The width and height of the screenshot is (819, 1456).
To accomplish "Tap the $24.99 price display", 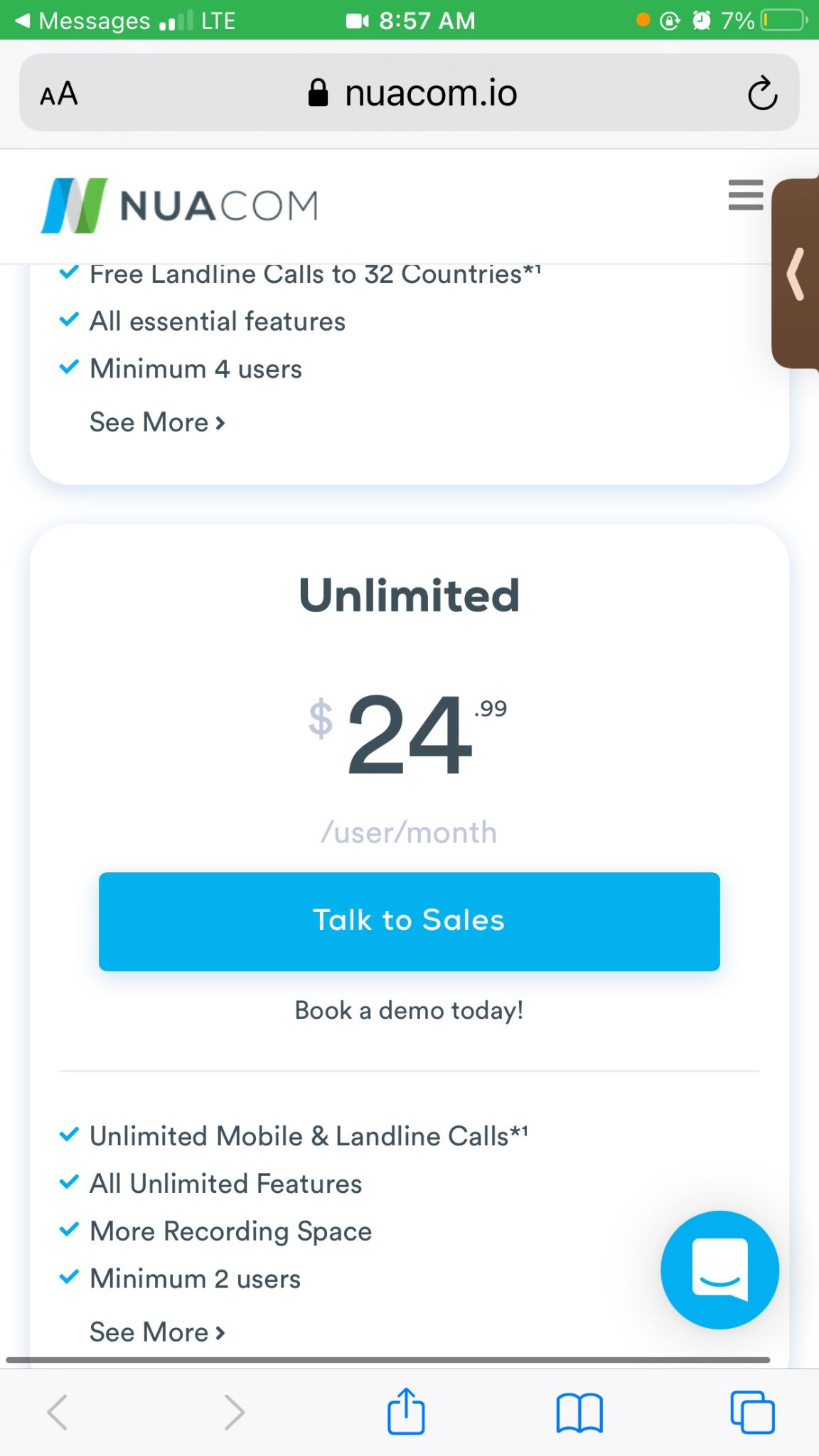I will click(409, 734).
